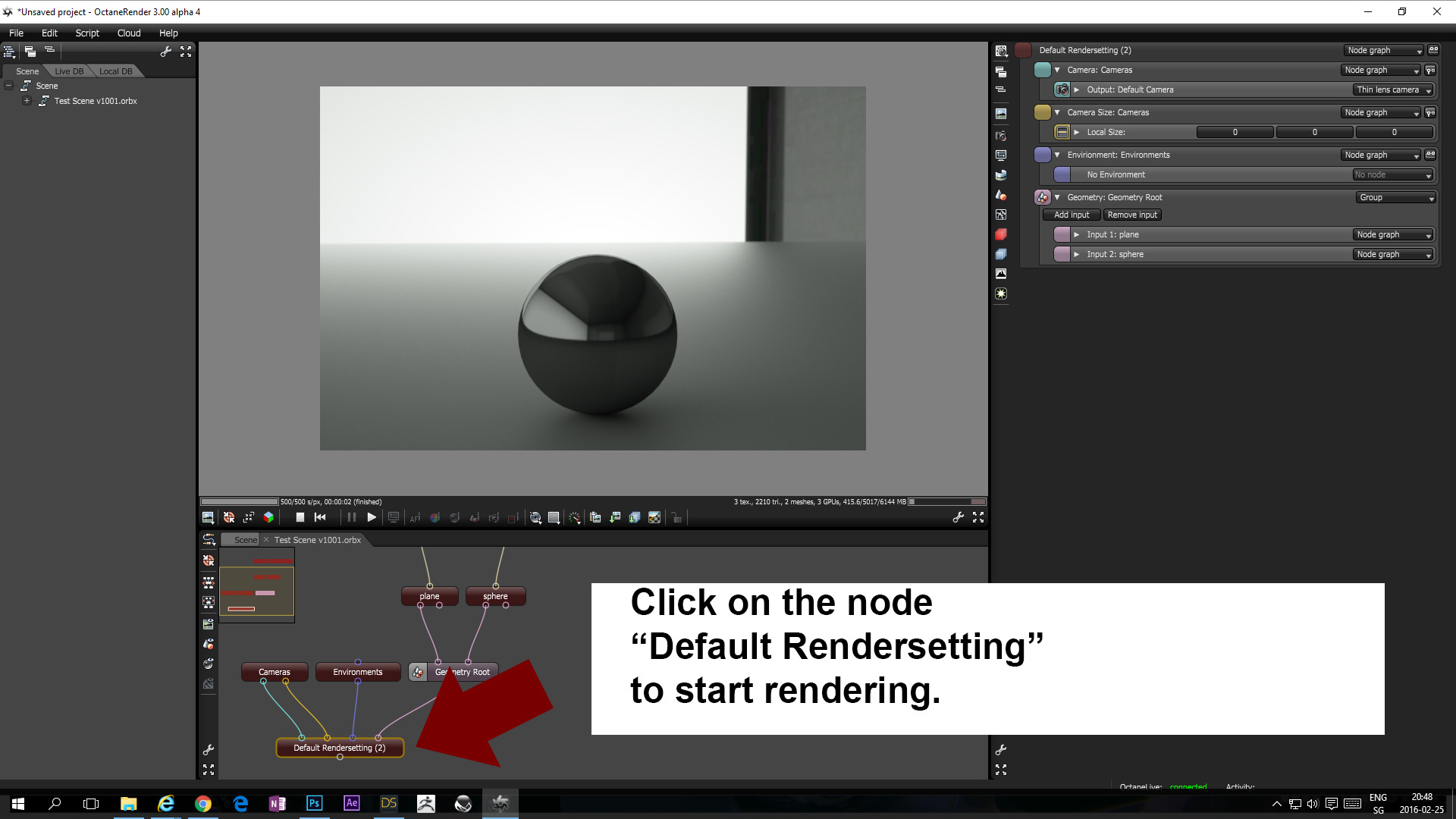The width and height of the screenshot is (1456, 819).
Task: Click the copy image to clipboard icon
Action: [595, 518]
